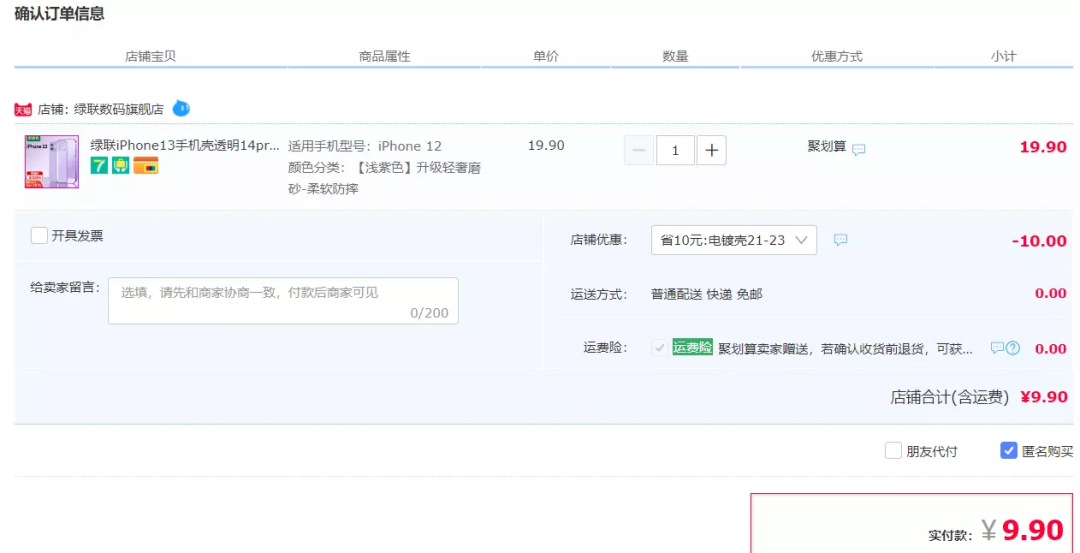Increase quantity with the plus button

[712, 150]
